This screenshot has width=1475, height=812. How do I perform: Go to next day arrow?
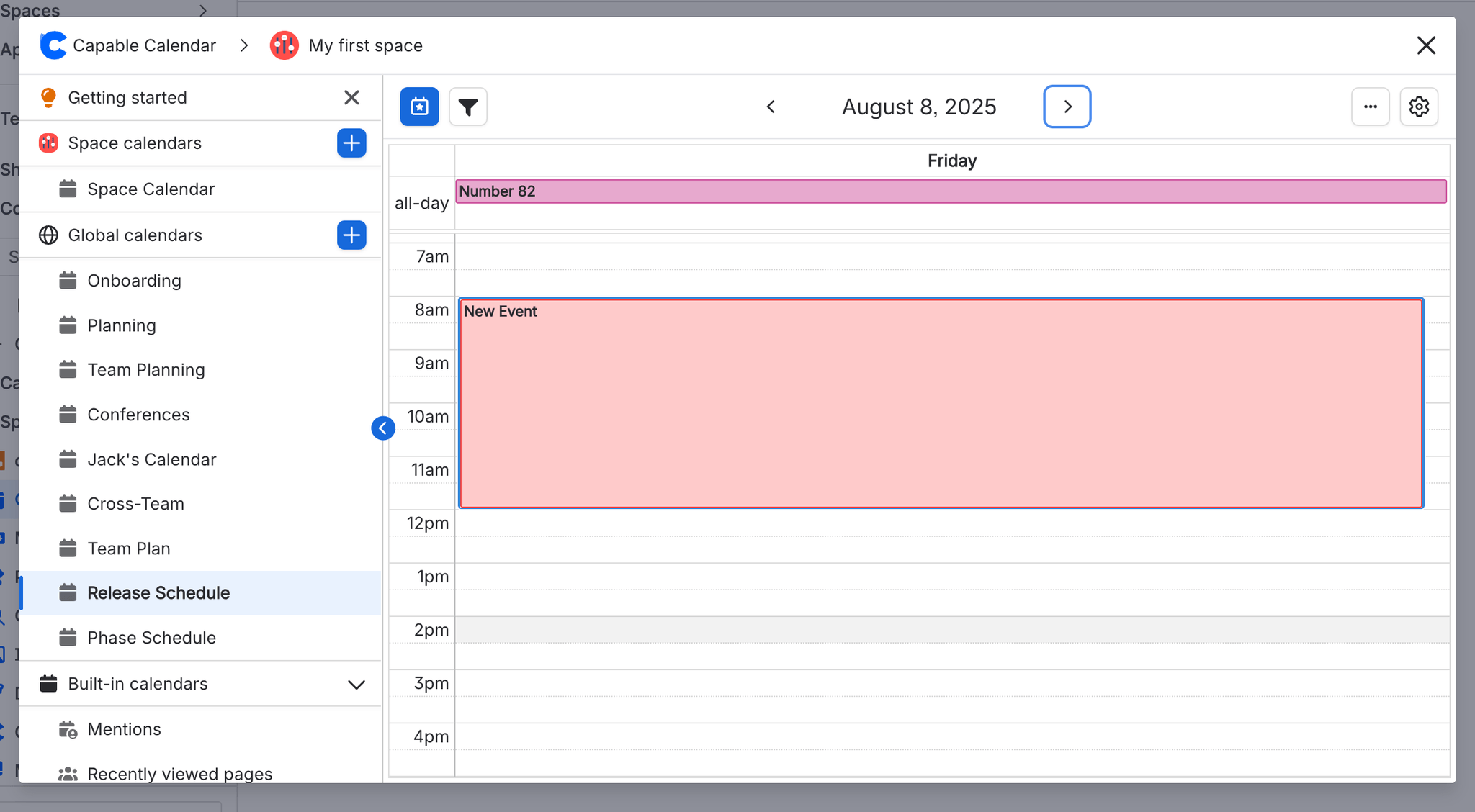pos(1067,107)
